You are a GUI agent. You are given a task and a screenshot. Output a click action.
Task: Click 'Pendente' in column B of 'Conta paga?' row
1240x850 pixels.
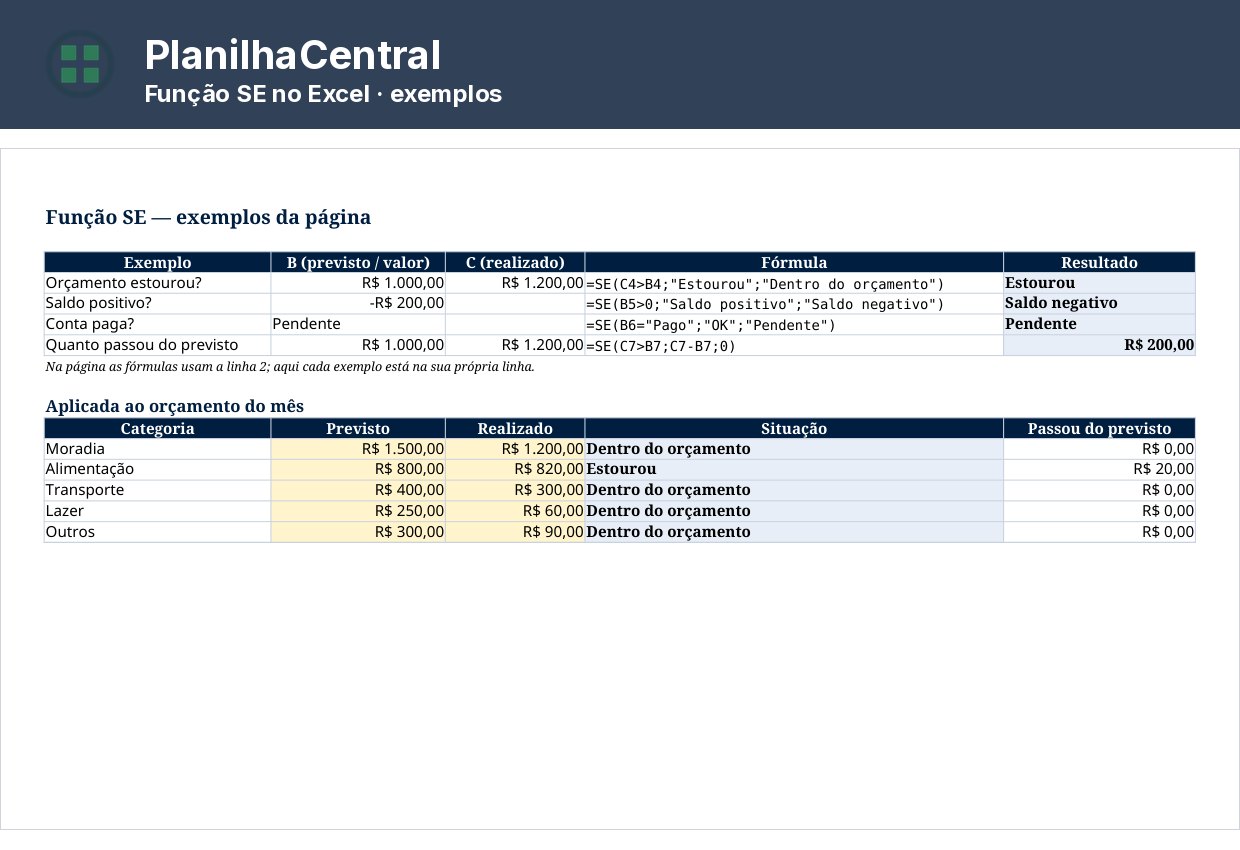pos(358,324)
